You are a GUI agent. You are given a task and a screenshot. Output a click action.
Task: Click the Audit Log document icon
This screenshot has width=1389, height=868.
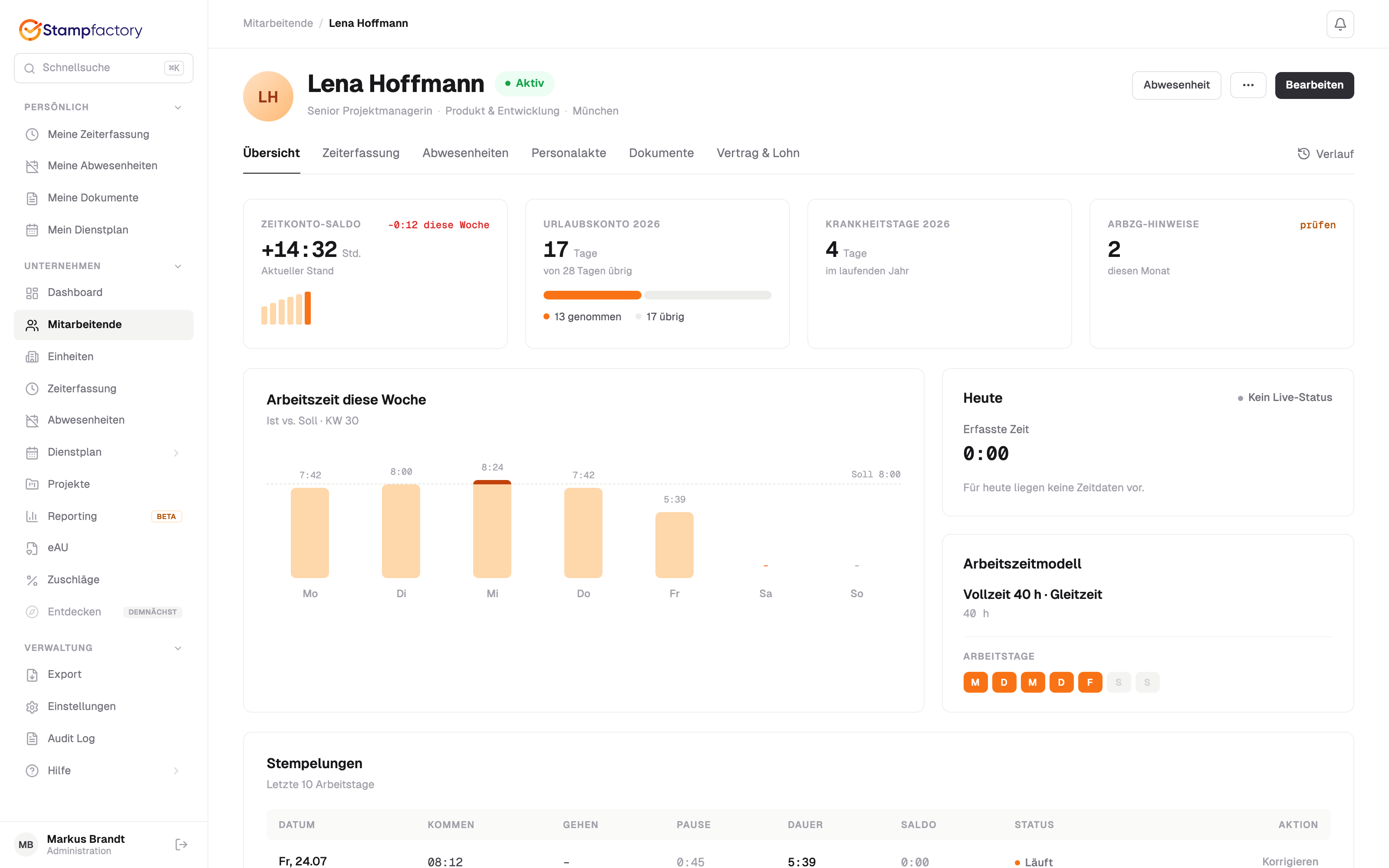coord(32,739)
